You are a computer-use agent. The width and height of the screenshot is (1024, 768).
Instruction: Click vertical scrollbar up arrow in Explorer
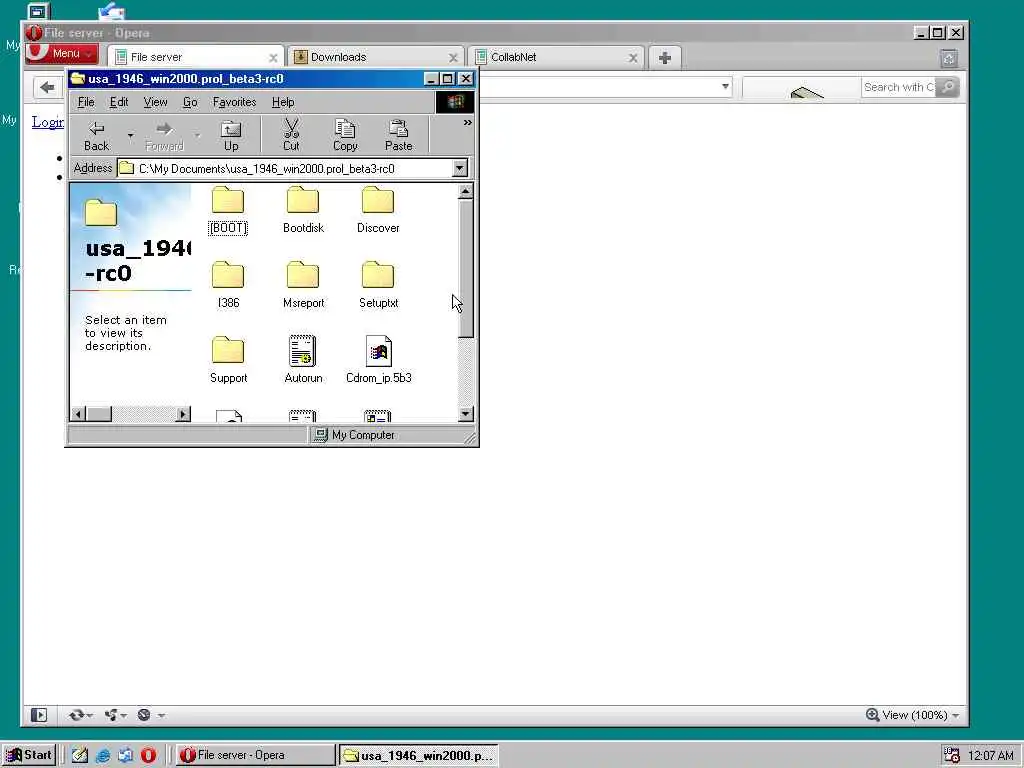click(x=465, y=191)
